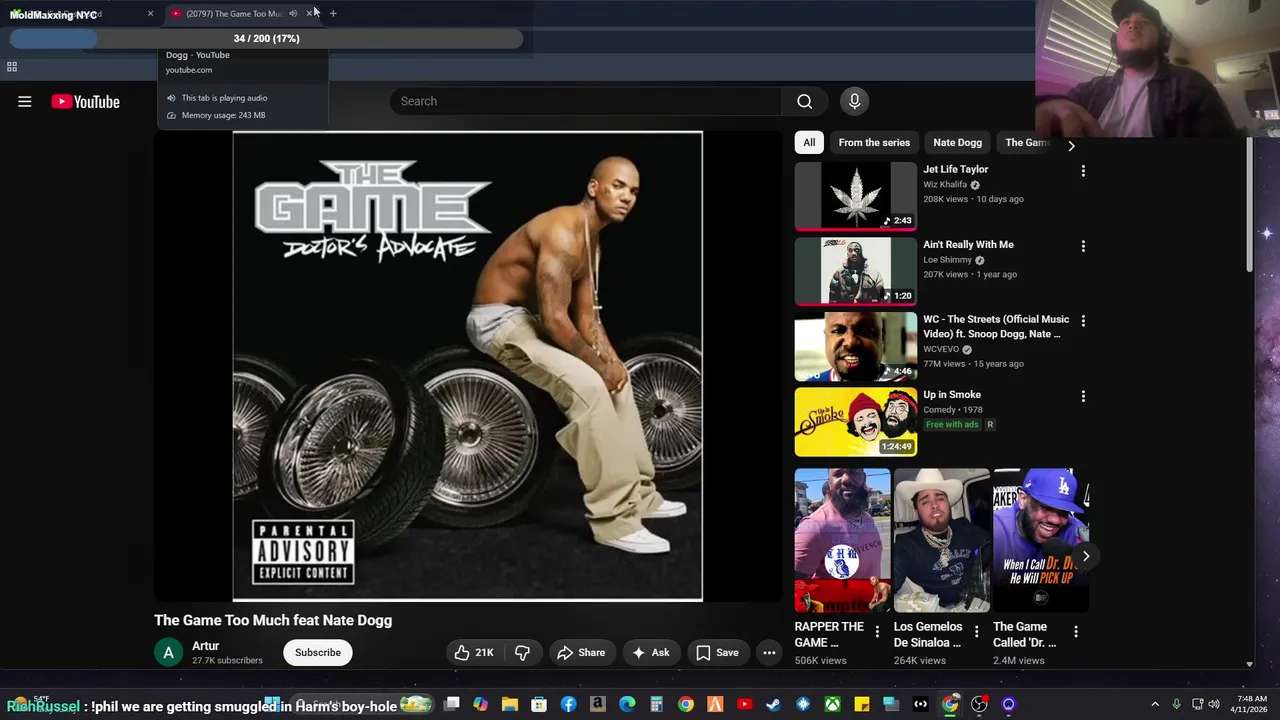The width and height of the screenshot is (1280, 720).
Task: Close the YouTube browser tab
Action: click(x=309, y=13)
